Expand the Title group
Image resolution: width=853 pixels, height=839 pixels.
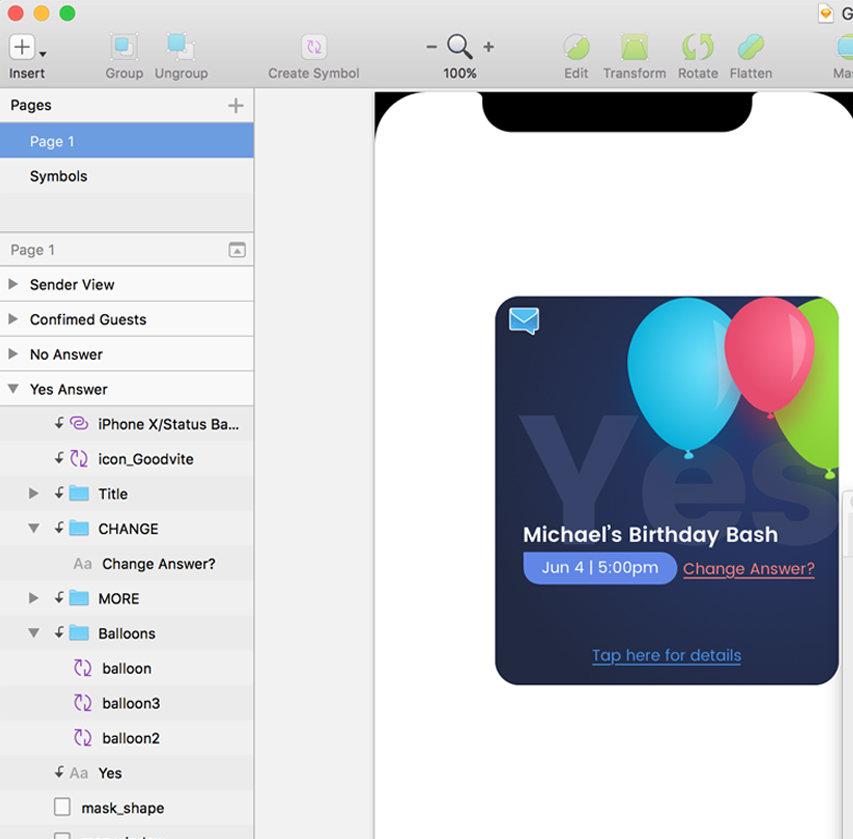(34, 493)
